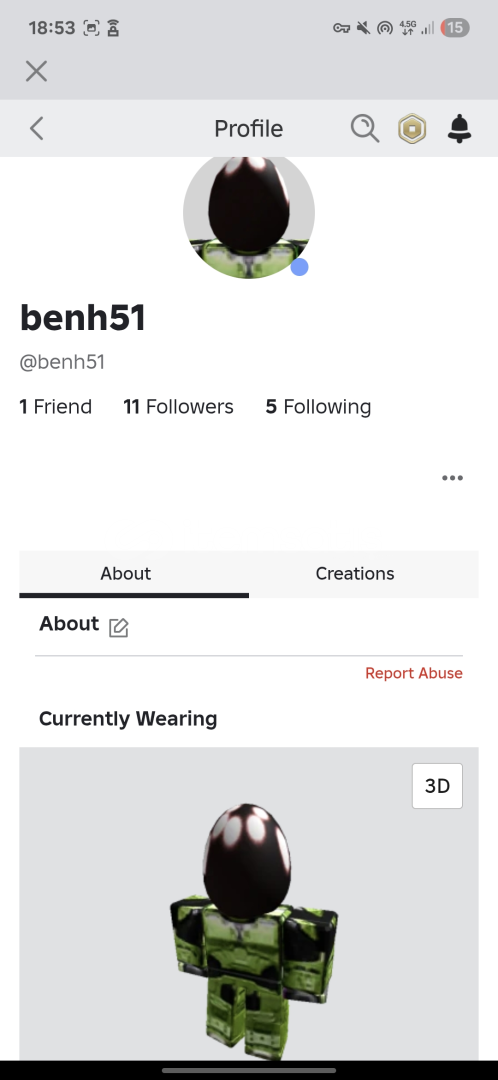View the 1 Friend list
Image resolution: width=498 pixels, height=1080 pixels.
[x=56, y=406]
